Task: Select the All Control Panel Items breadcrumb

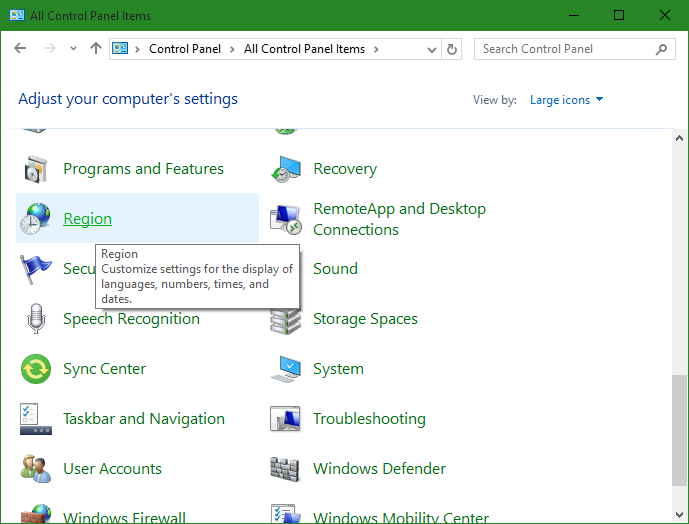Action: point(305,49)
